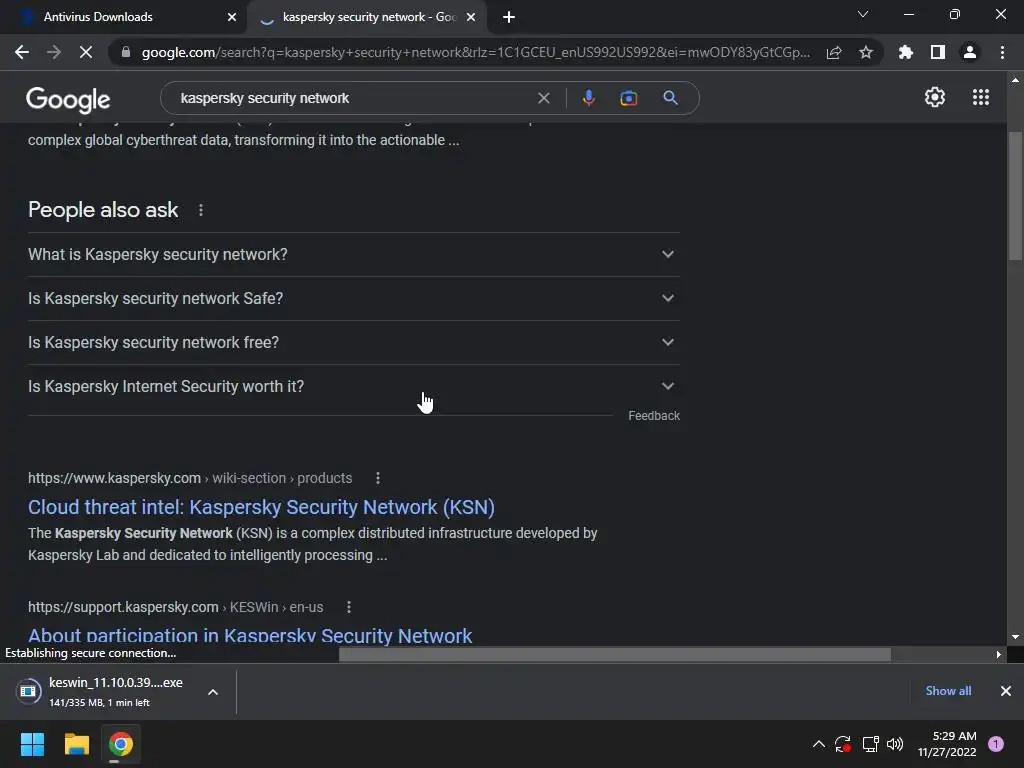Click the "People also ask" heading
Screen dimensions: 1024x768
pyautogui.click(x=103, y=210)
